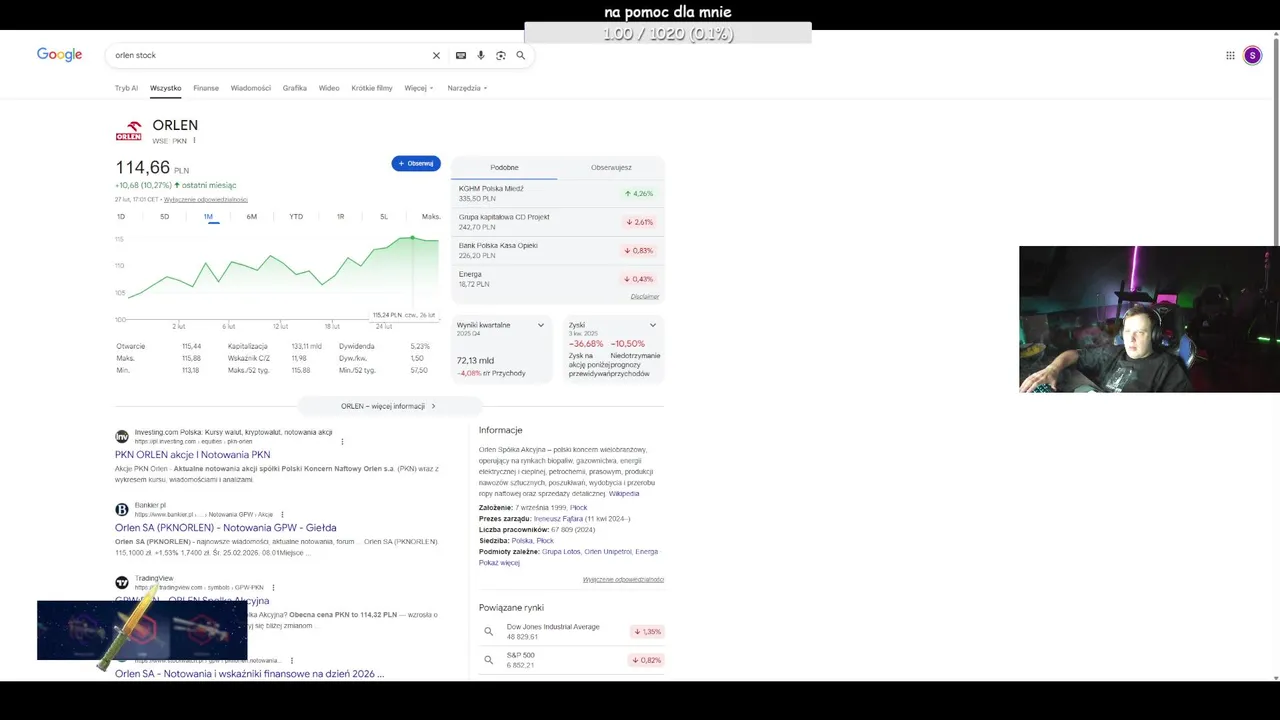Open the Google apps grid
This screenshot has width=1280, height=720.
[1230, 56]
